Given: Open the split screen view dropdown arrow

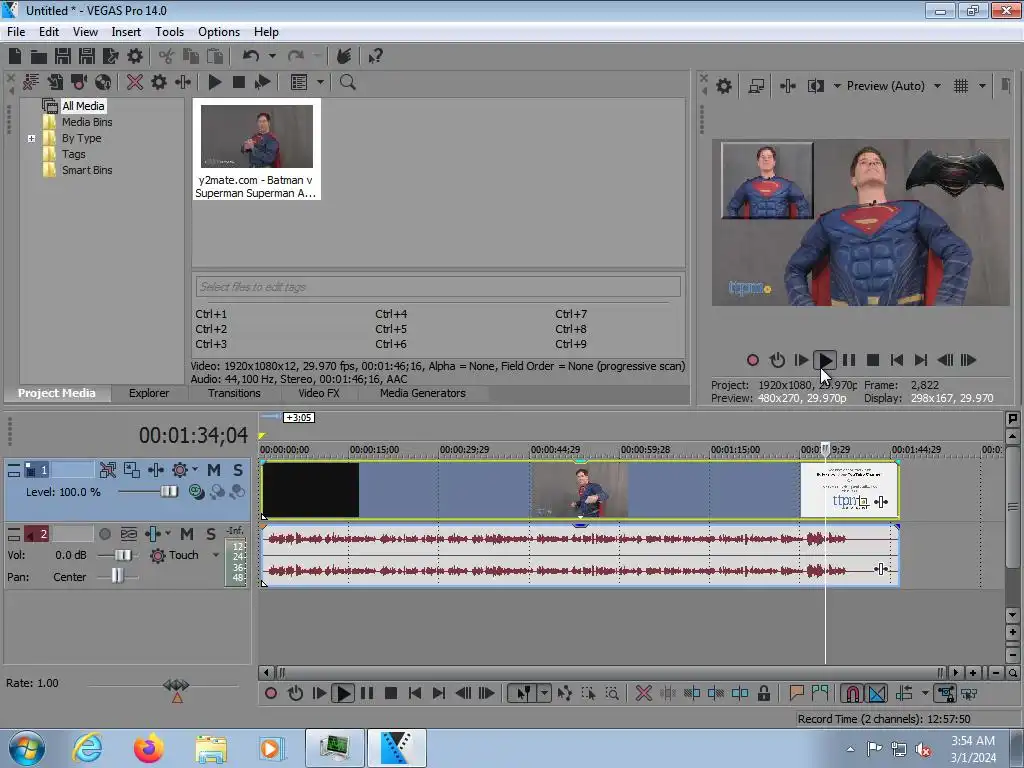Looking at the screenshot, I should pos(837,86).
